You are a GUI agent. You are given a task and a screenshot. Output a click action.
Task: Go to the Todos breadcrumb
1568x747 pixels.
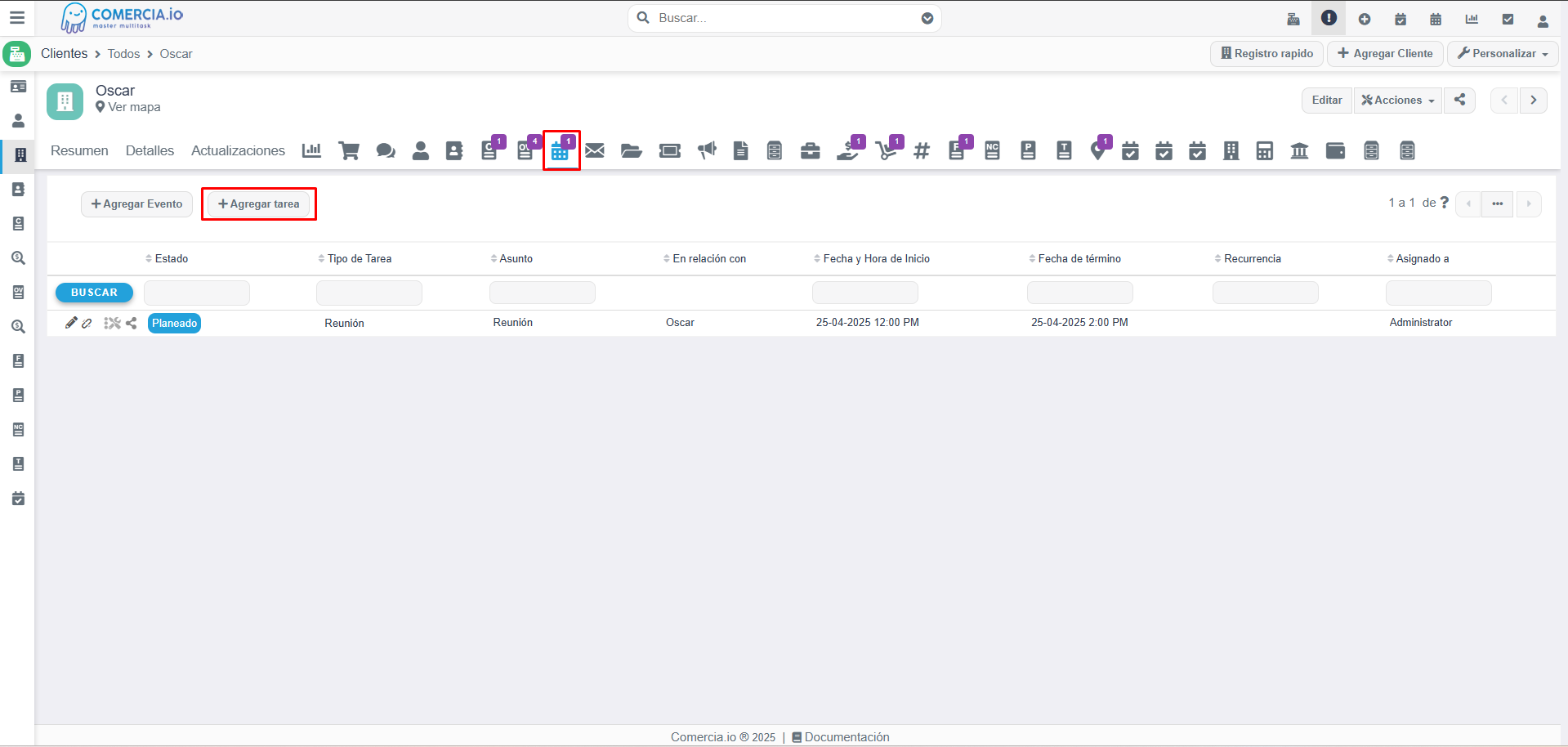[123, 54]
